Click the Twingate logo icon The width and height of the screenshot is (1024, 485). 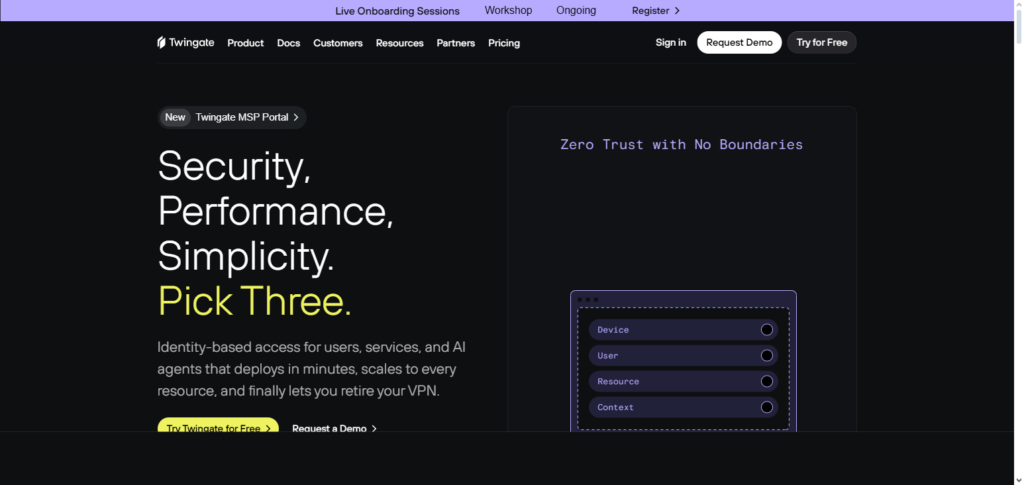click(x=161, y=43)
